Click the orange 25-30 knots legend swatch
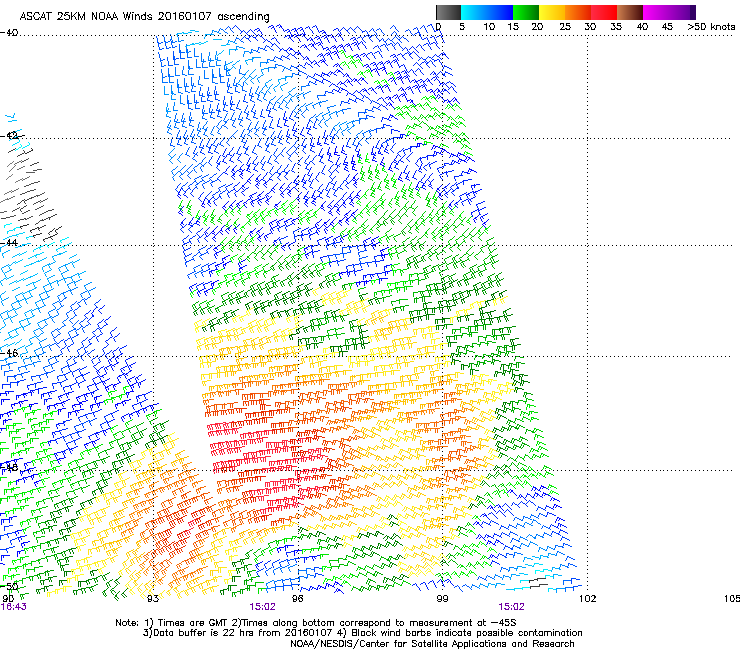740x650 pixels. pyautogui.click(x=578, y=12)
